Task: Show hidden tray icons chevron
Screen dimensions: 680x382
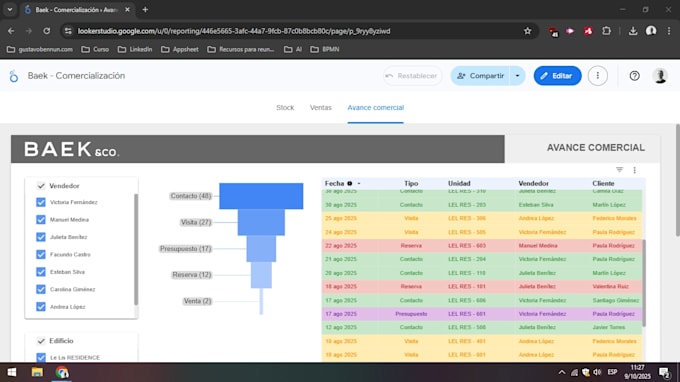Action: [562, 372]
